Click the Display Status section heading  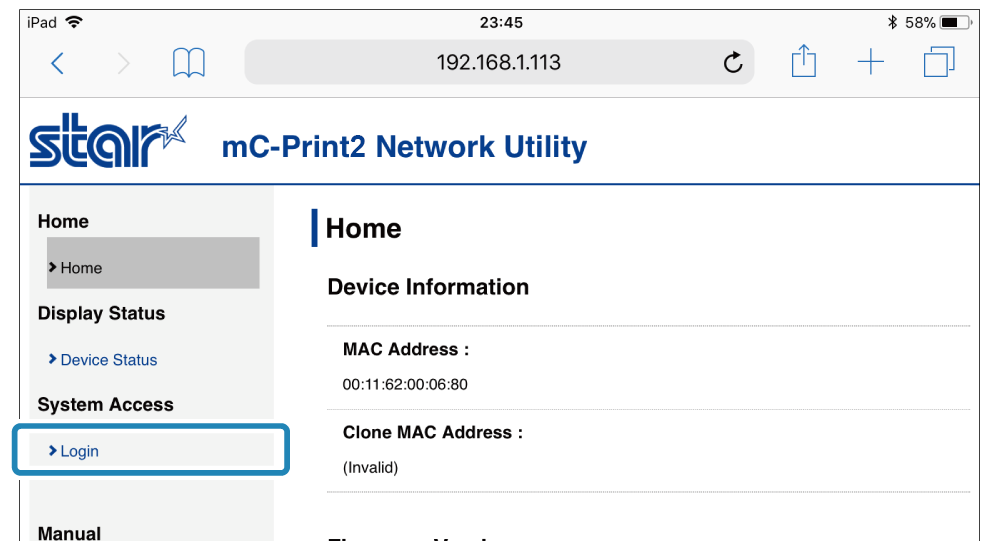(x=101, y=313)
